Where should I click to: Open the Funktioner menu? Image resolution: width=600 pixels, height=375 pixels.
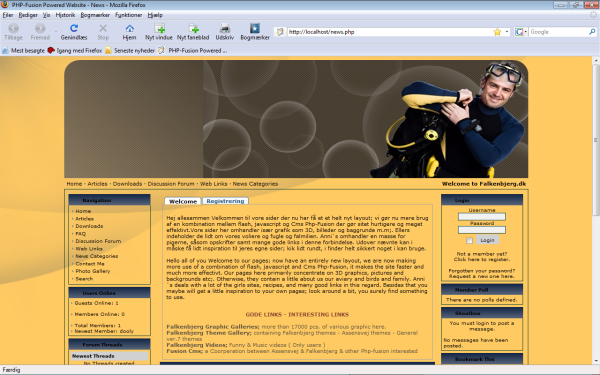(x=128, y=15)
